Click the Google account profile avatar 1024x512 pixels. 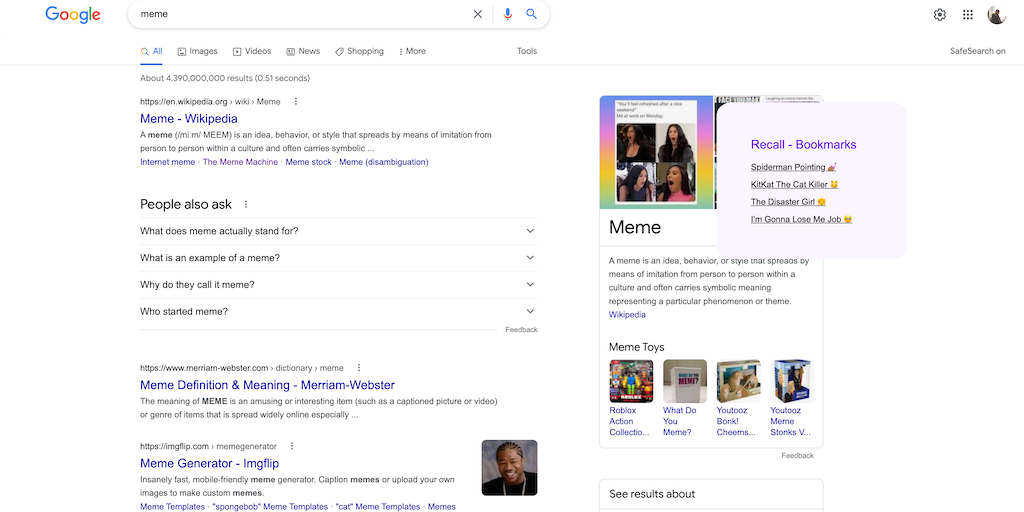(996, 14)
